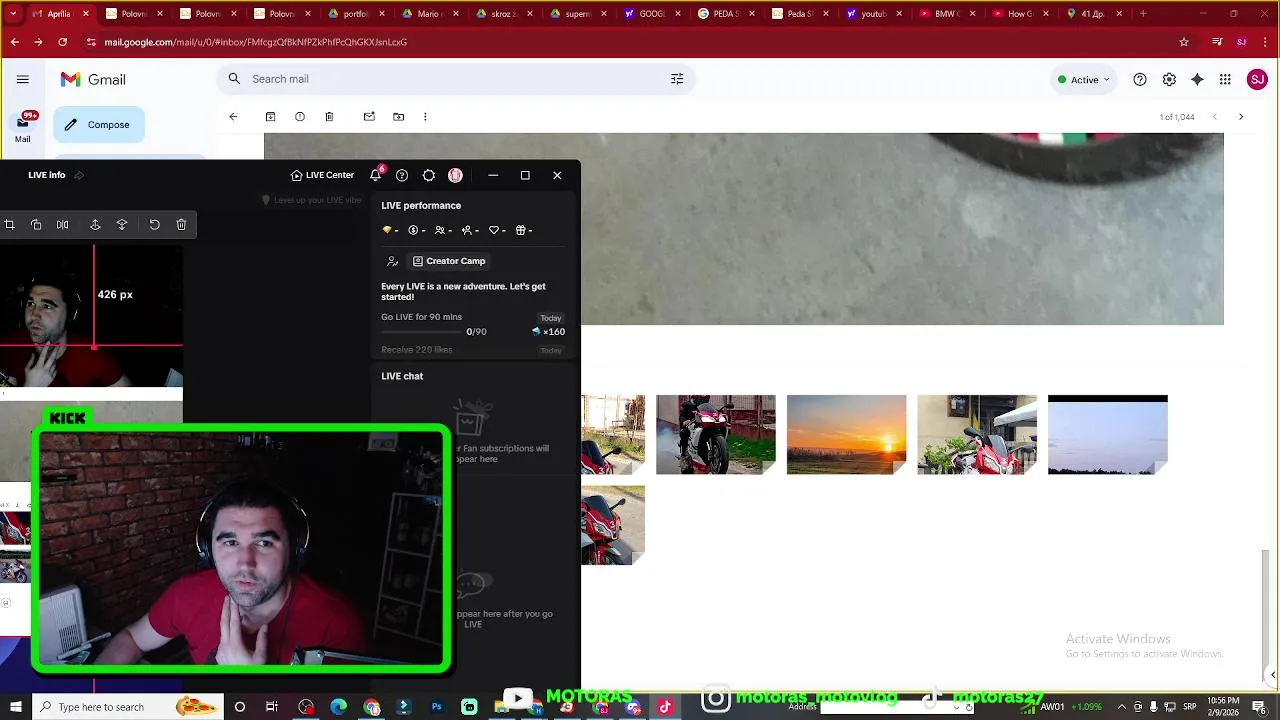Expand the viewers metric in LIVE performance
The image size is (1280, 720).
point(443,230)
